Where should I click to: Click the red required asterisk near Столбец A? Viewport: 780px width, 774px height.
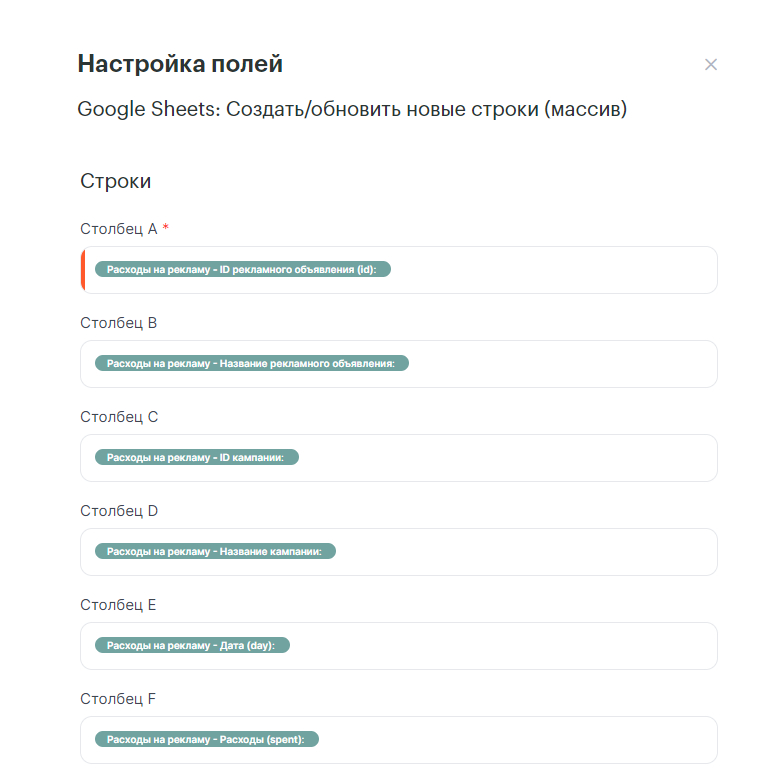click(166, 229)
